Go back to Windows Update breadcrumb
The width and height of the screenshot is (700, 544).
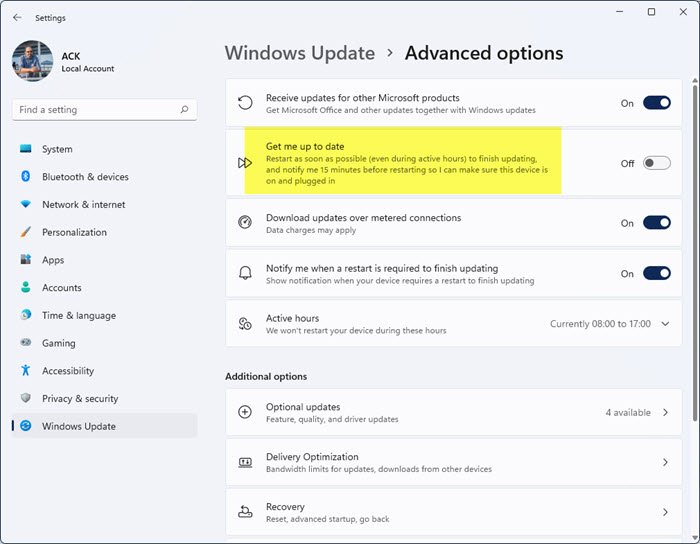point(299,53)
